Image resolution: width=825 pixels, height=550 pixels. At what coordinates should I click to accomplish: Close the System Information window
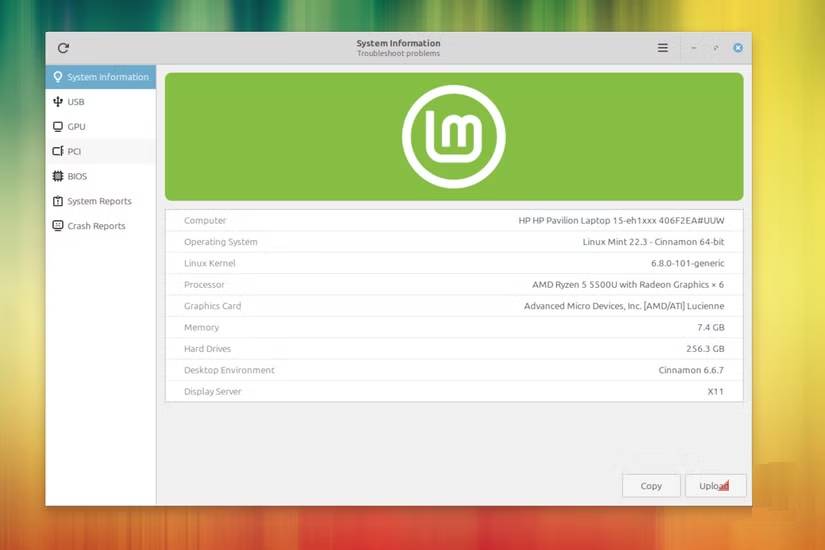[738, 48]
